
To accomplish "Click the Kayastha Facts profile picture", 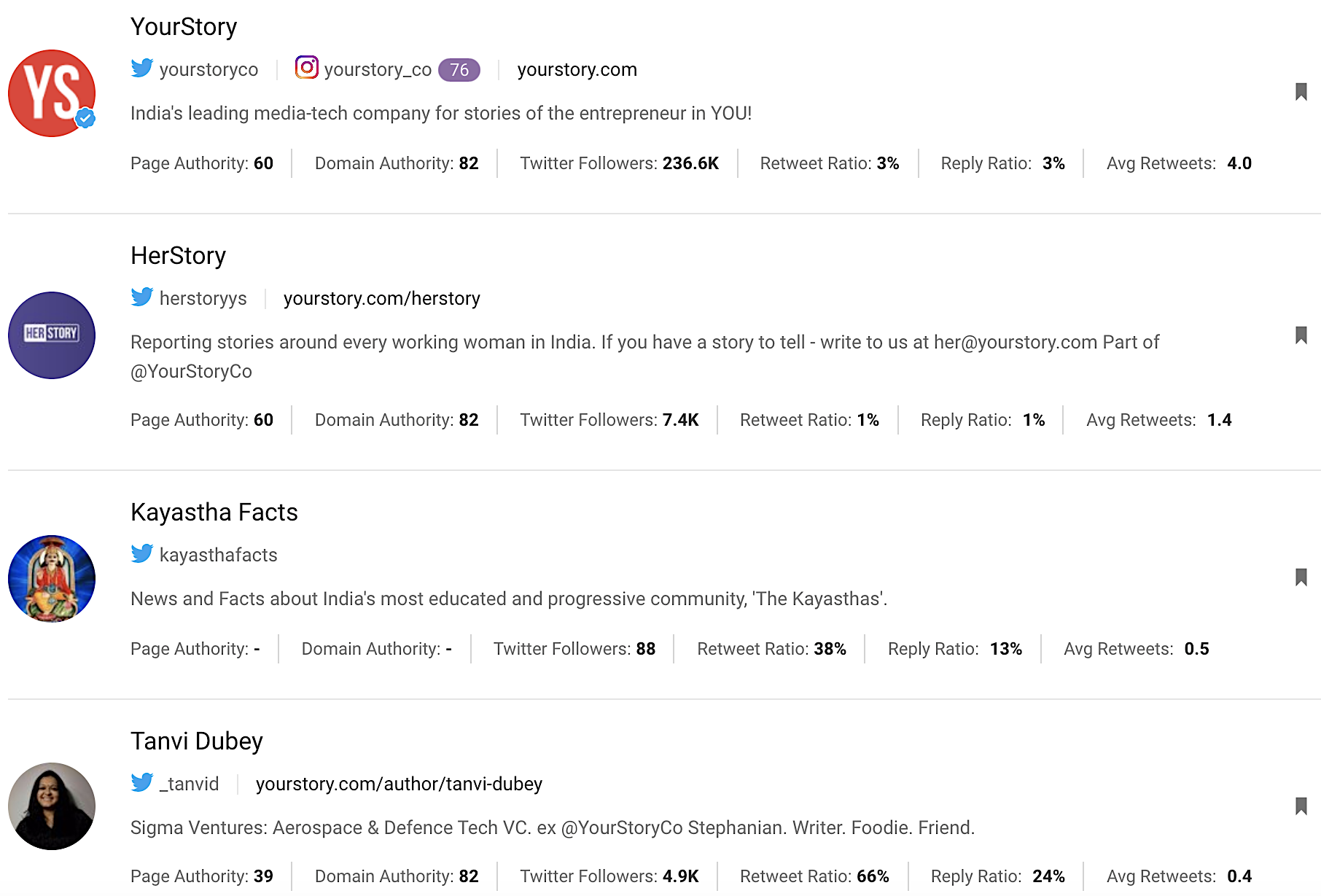I will (52, 579).
